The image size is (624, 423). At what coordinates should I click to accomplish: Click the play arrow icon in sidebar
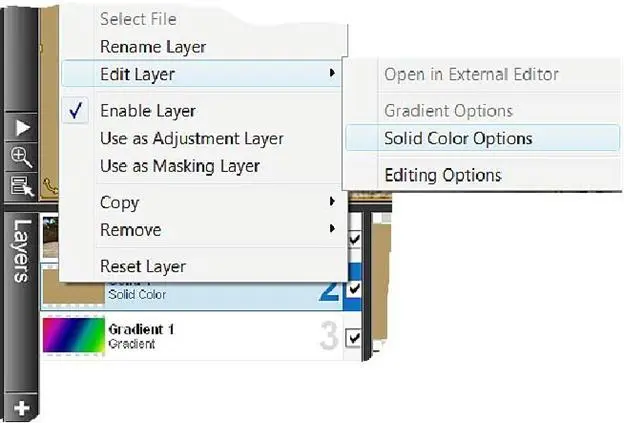pyautogui.click(x=21, y=128)
